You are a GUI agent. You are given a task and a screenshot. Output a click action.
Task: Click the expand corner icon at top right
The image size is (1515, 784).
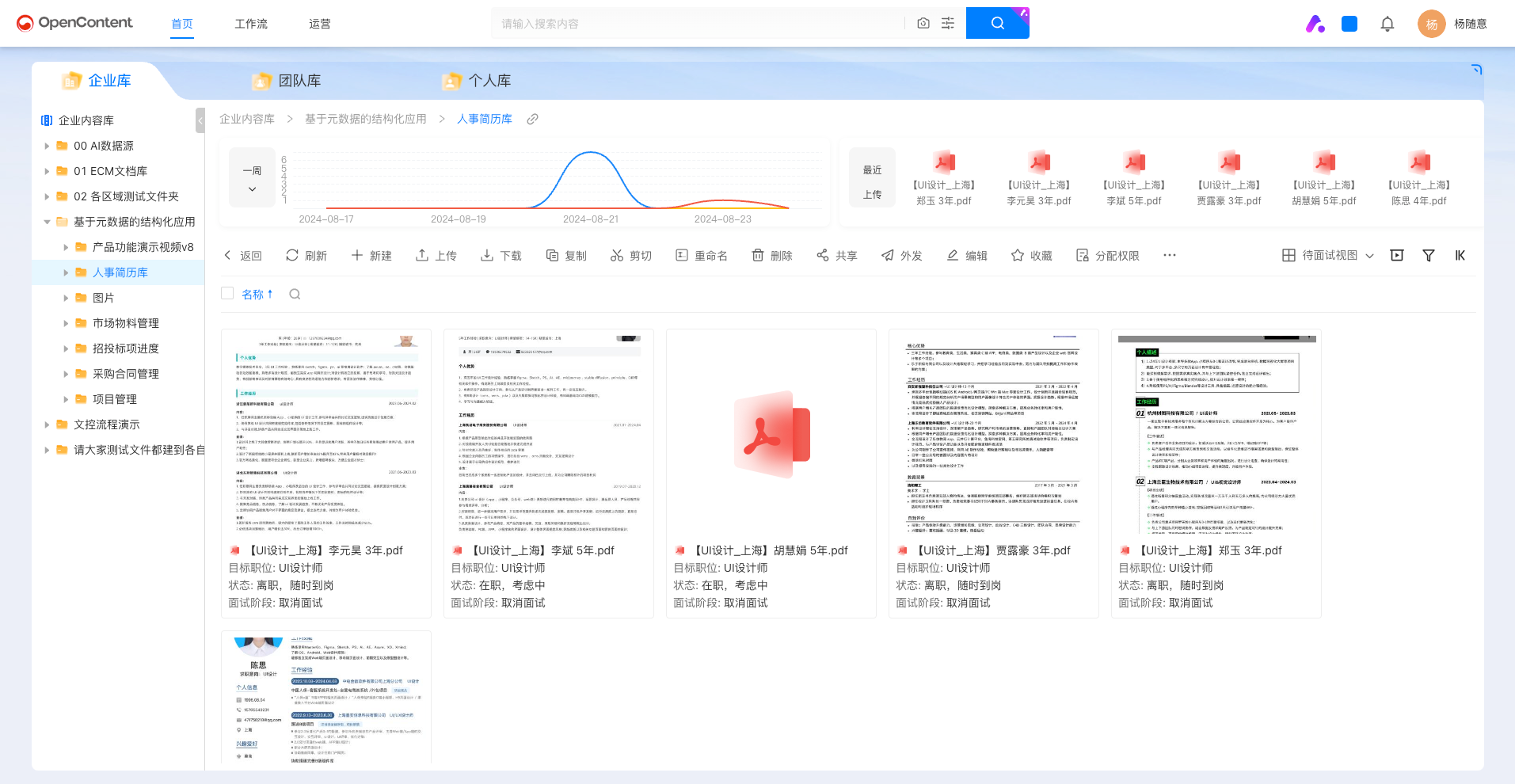pyautogui.click(x=1477, y=70)
